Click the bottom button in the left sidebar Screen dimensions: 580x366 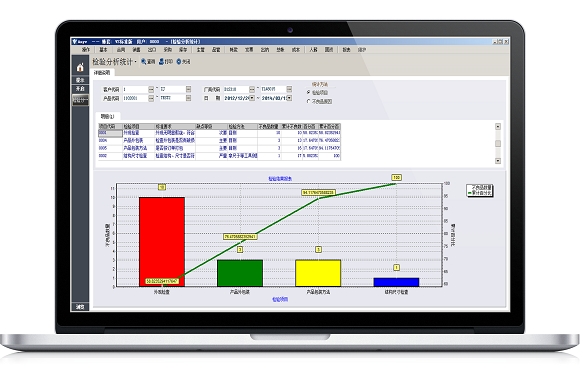pos(80,306)
